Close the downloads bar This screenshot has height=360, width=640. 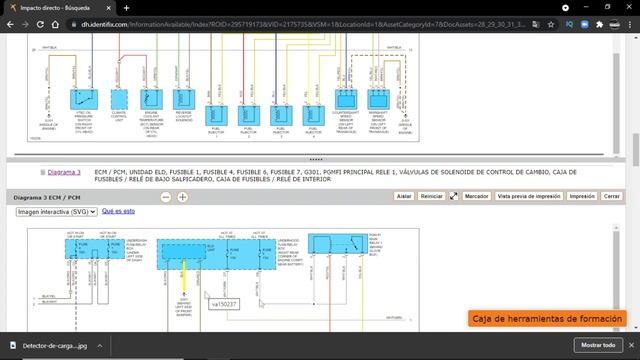click(x=631, y=345)
